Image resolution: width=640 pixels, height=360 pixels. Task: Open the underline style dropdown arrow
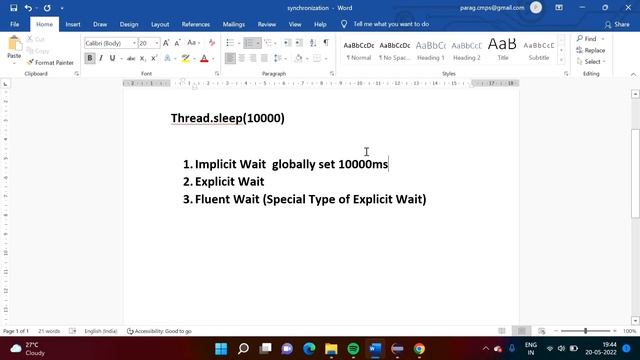tap(121, 59)
